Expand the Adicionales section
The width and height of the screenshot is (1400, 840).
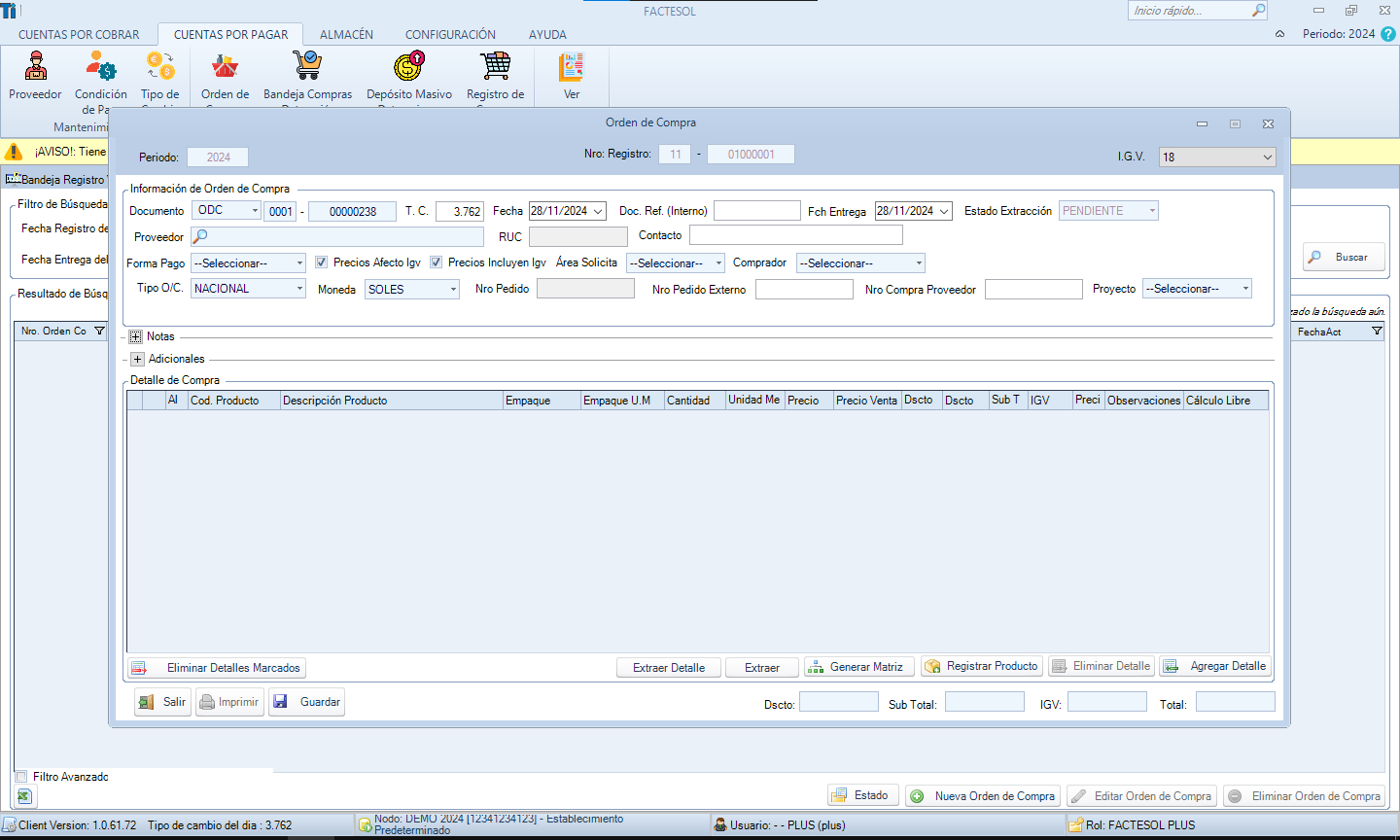[137, 360]
